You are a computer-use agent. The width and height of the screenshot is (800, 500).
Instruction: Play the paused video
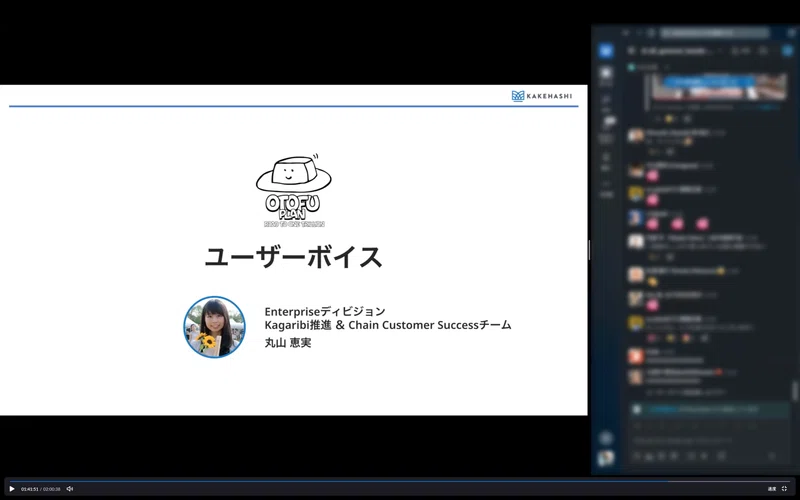[x=12, y=489]
